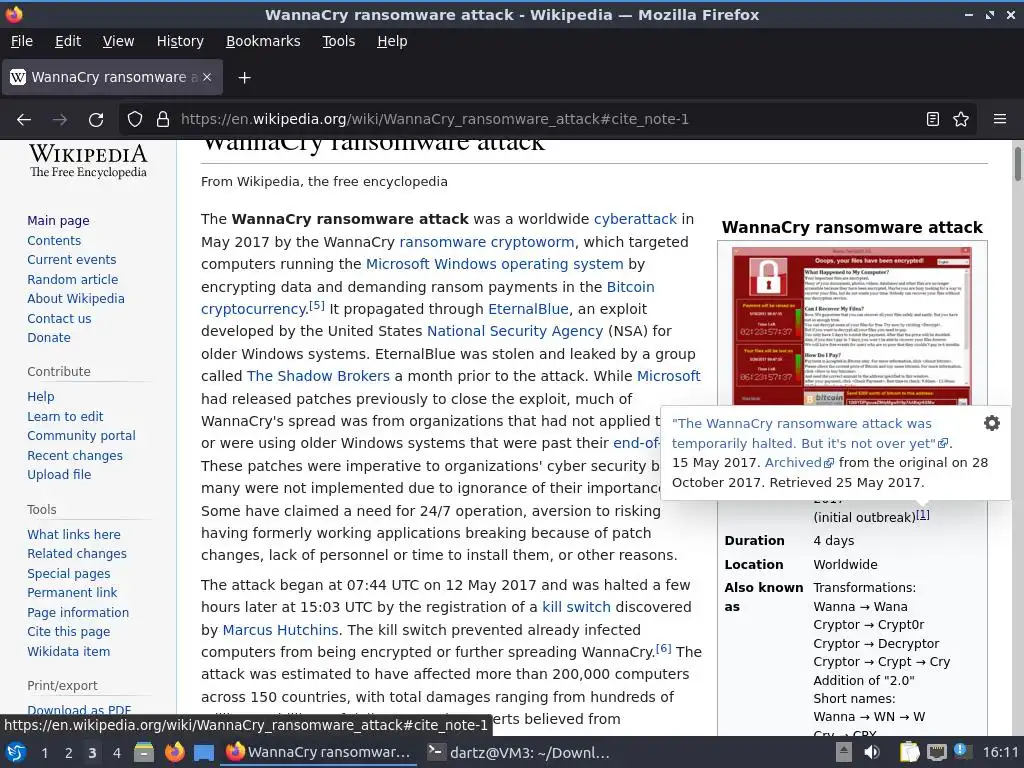This screenshot has height=768, width=1024.
Task: Click the 16:11 taskbar clock
Action: 1000,752
